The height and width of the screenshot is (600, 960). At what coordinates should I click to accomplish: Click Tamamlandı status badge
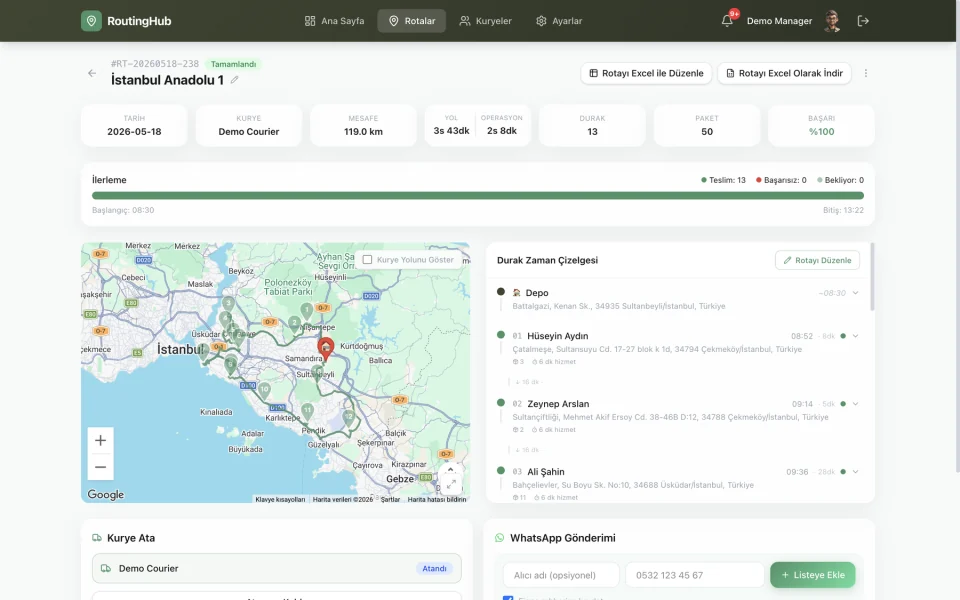(x=233, y=64)
